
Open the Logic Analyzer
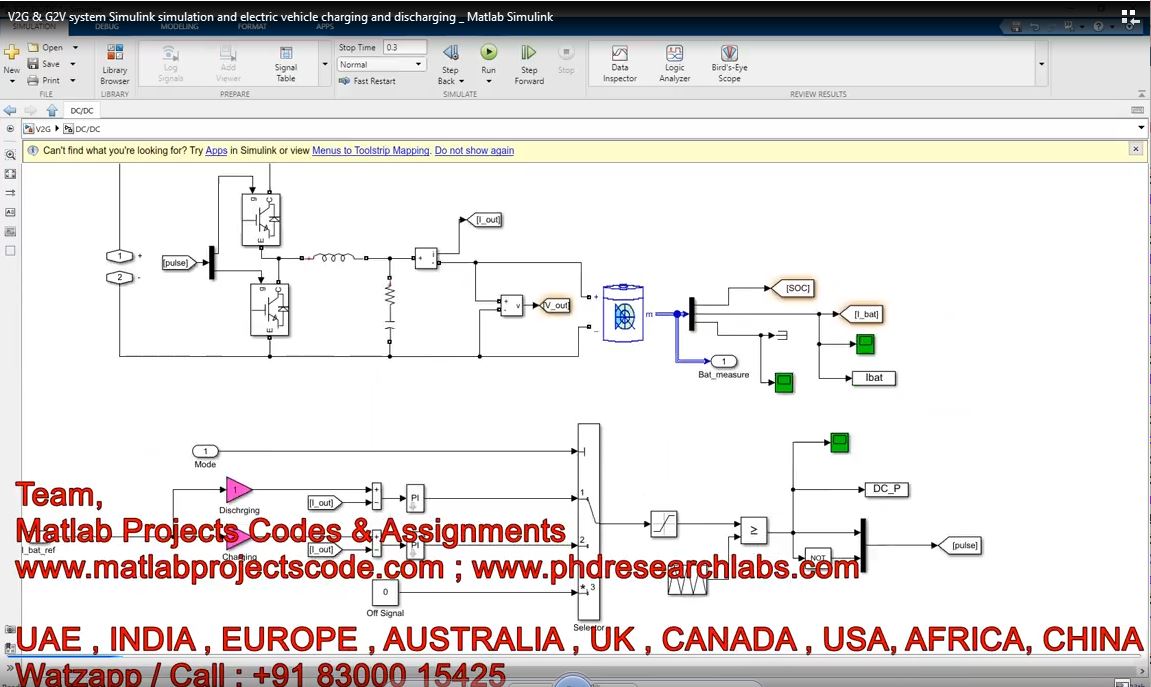pyautogui.click(x=675, y=63)
